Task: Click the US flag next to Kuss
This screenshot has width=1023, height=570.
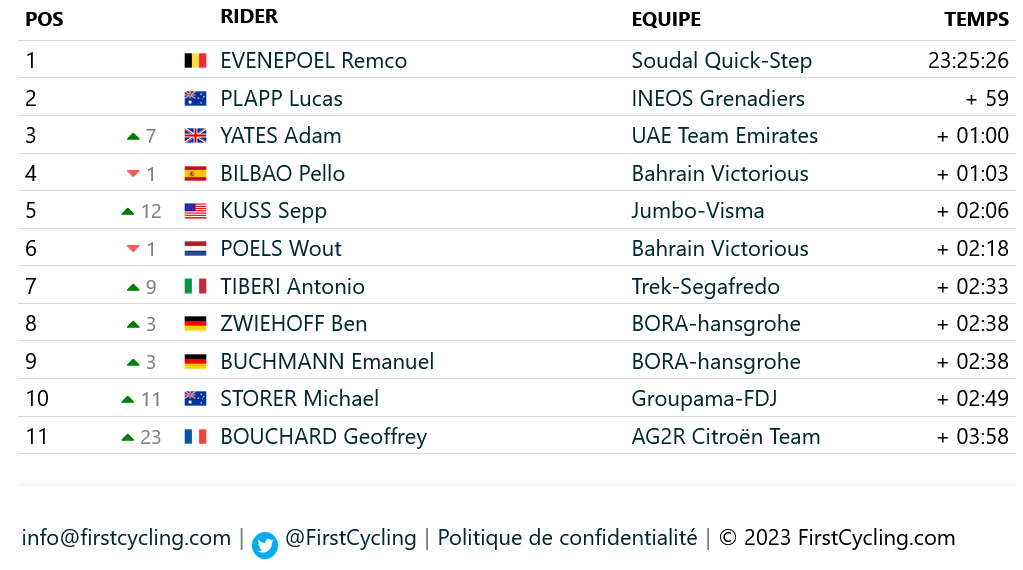Action: click(x=195, y=211)
